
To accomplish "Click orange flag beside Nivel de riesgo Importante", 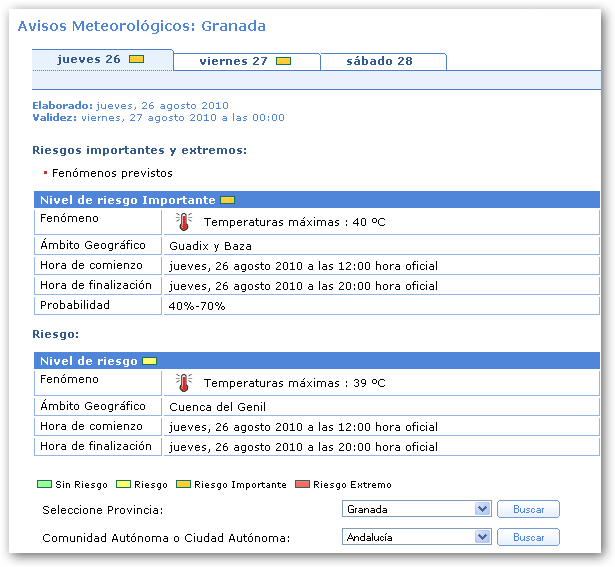I will click(227, 200).
